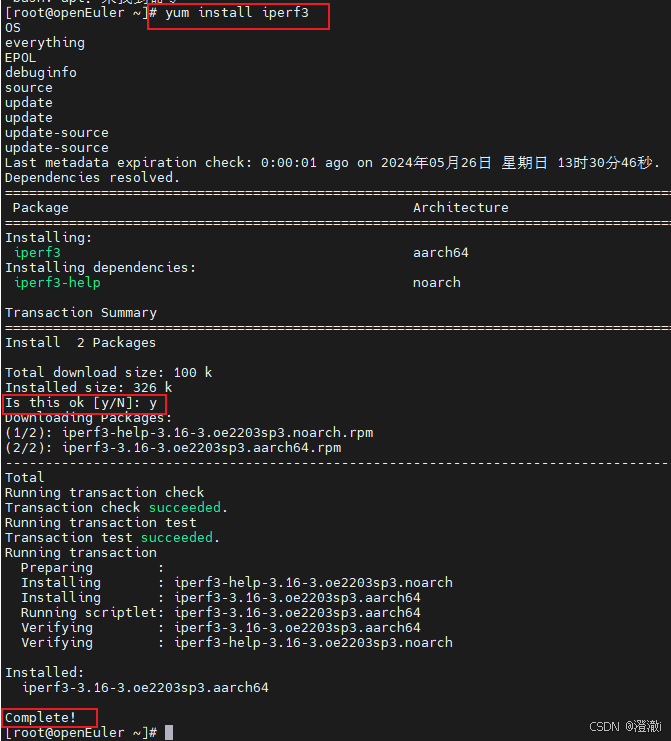Click the 'EPOL' repository line
671x741 pixels.
tap(20, 58)
